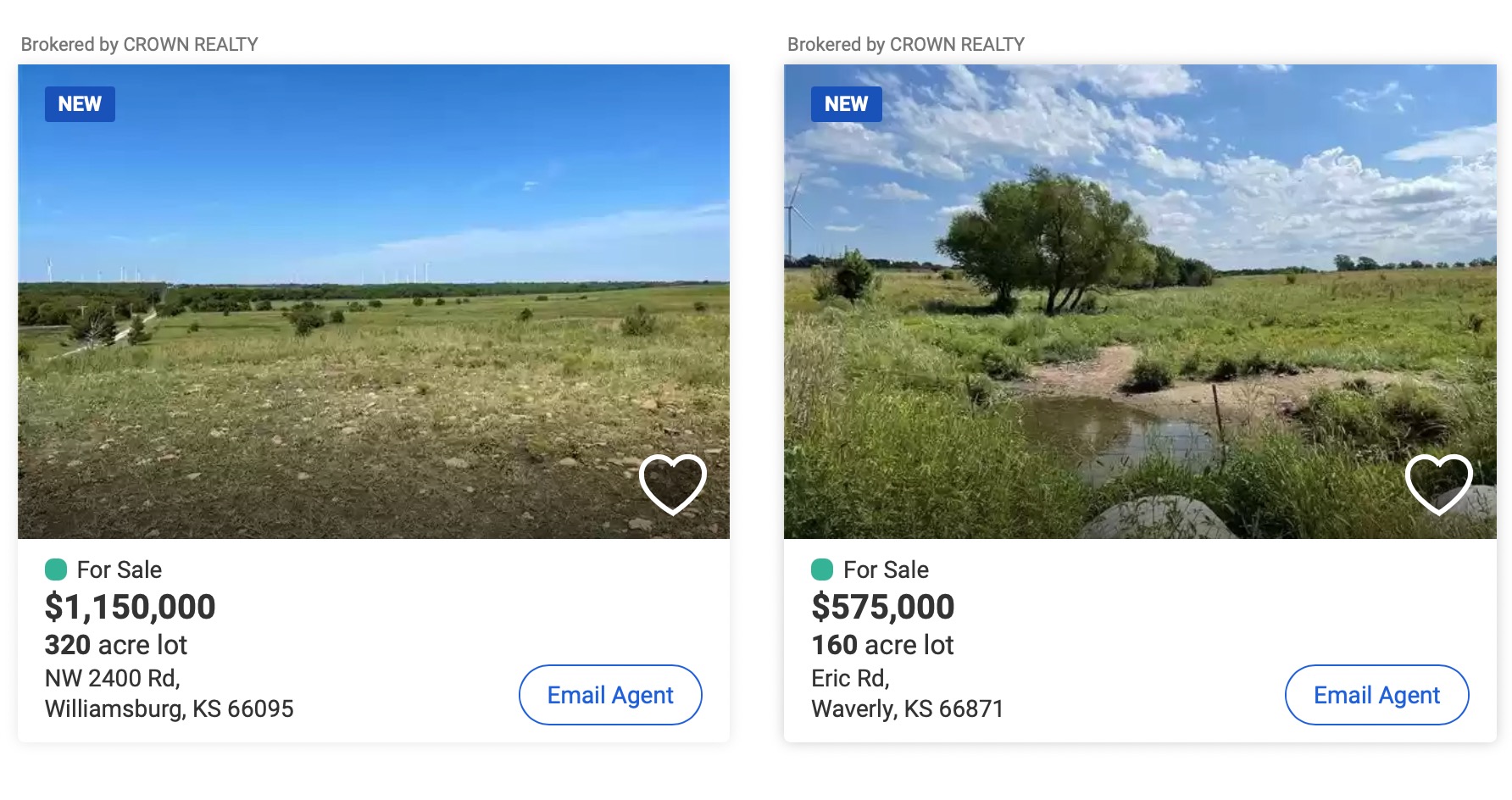1512x800 pixels.
Task: Email the agent for Eric Rd property
Action: coord(1376,695)
